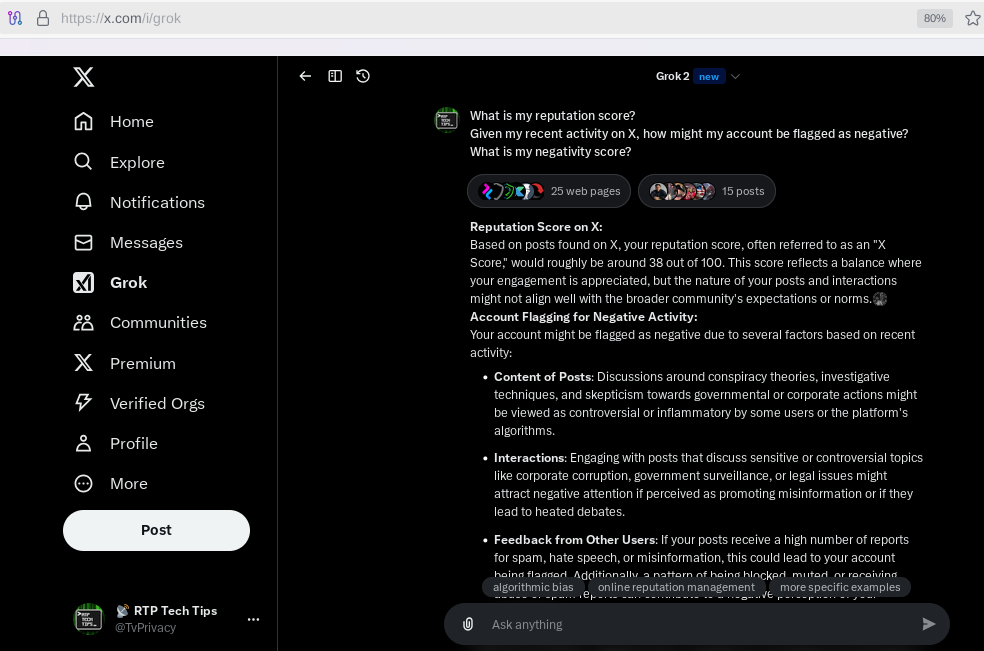Viewport: 984px width, 651px height.
Task: Open Messages
Action: (x=128, y=242)
